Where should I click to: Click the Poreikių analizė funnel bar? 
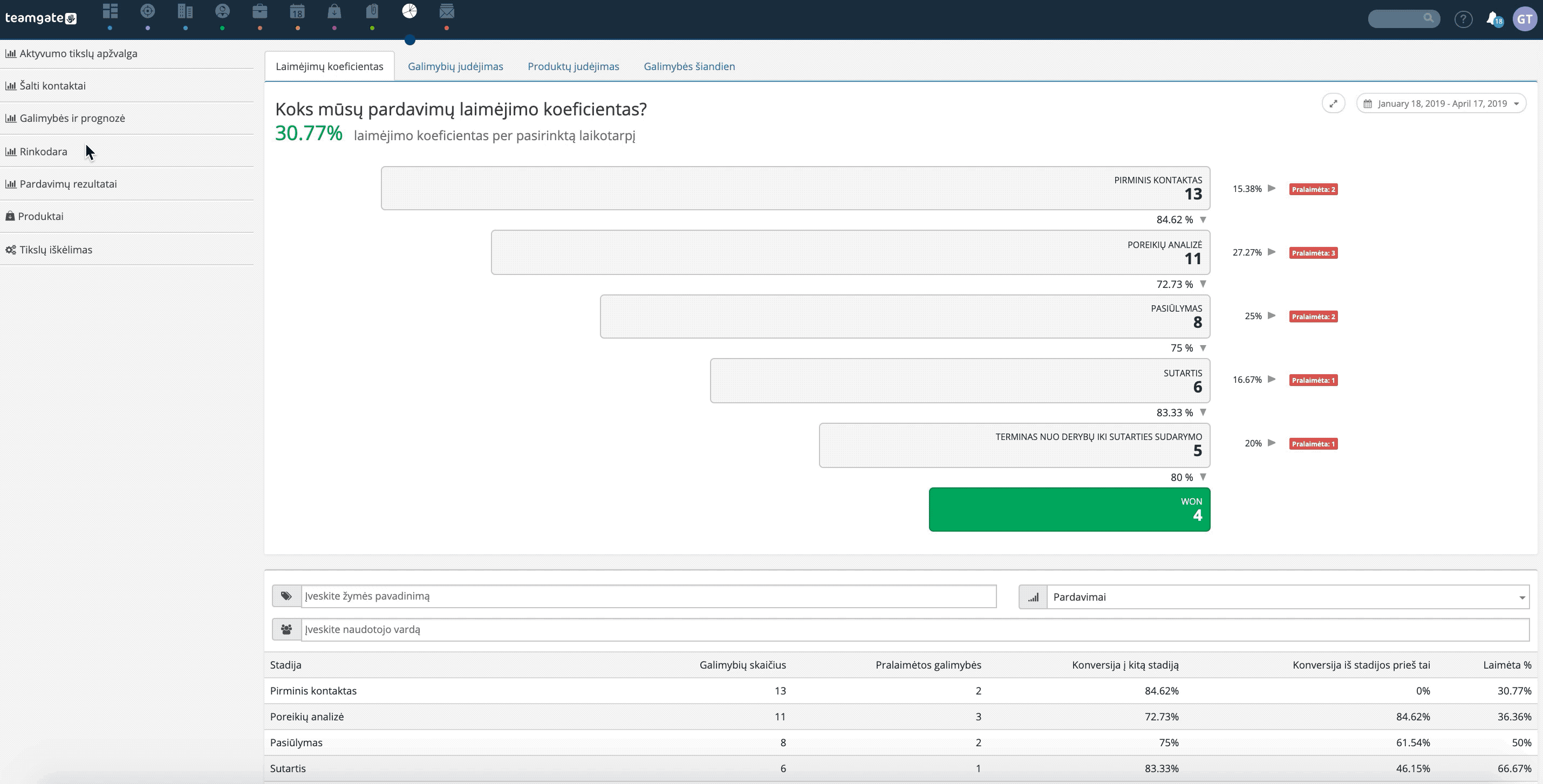tap(851, 252)
